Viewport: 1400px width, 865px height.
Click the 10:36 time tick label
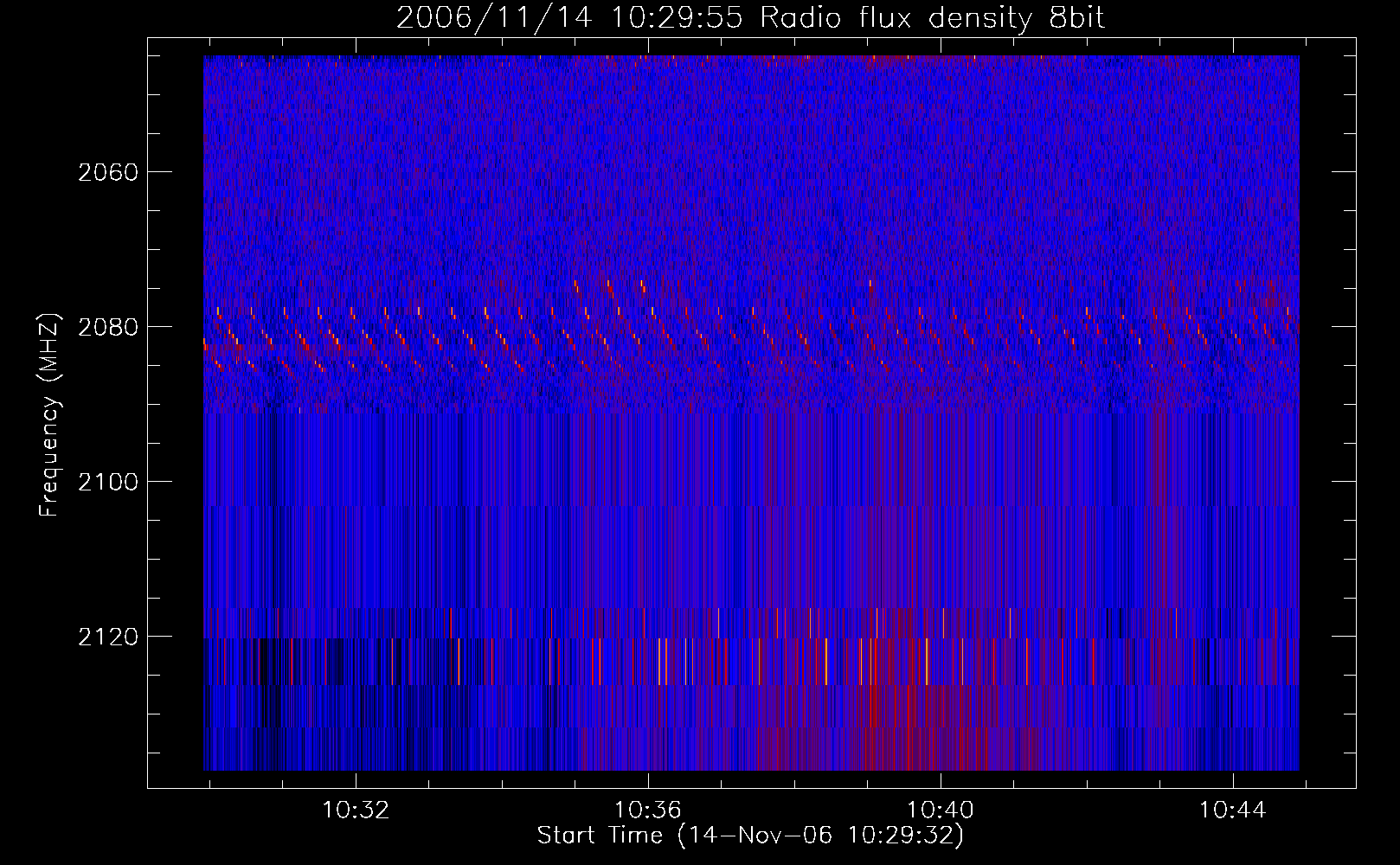[648, 811]
